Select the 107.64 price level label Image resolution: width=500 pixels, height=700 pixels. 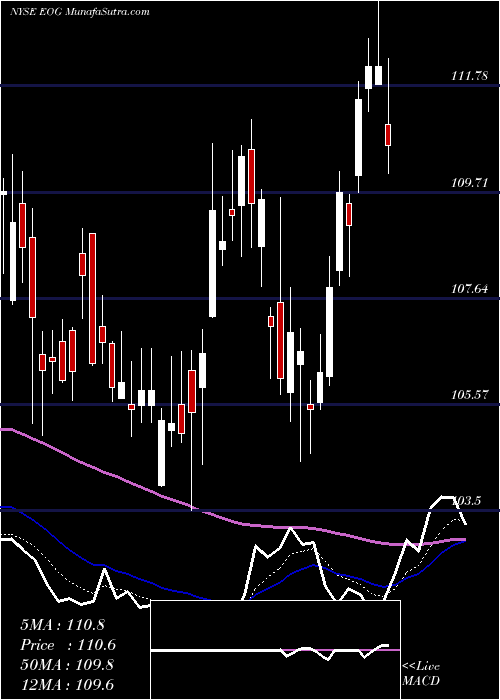click(469, 289)
